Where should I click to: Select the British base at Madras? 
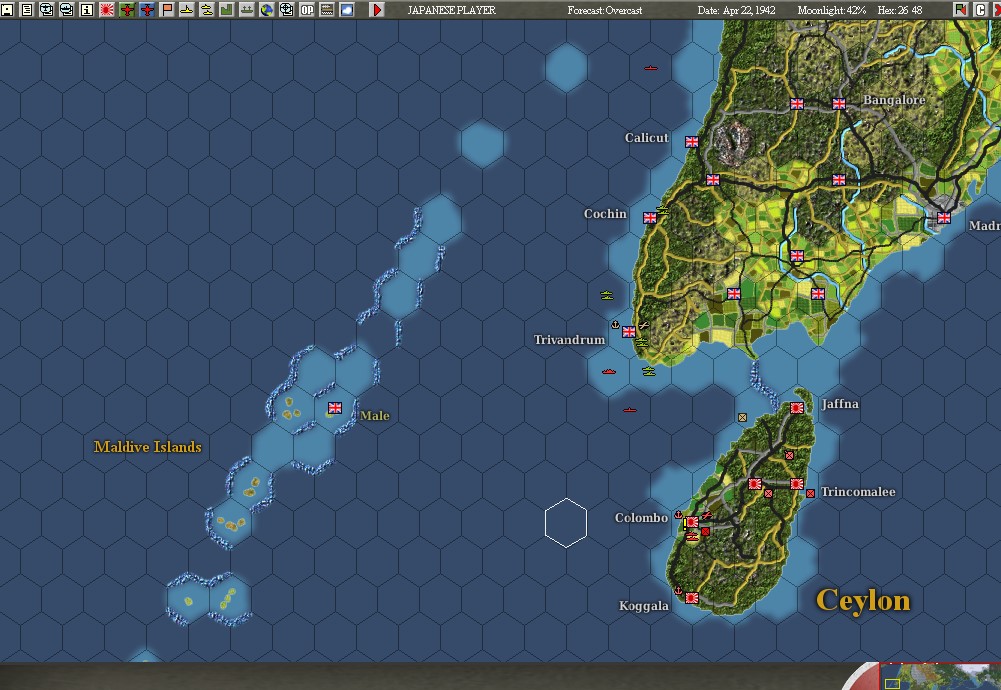pyautogui.click(x=944, y=218)
